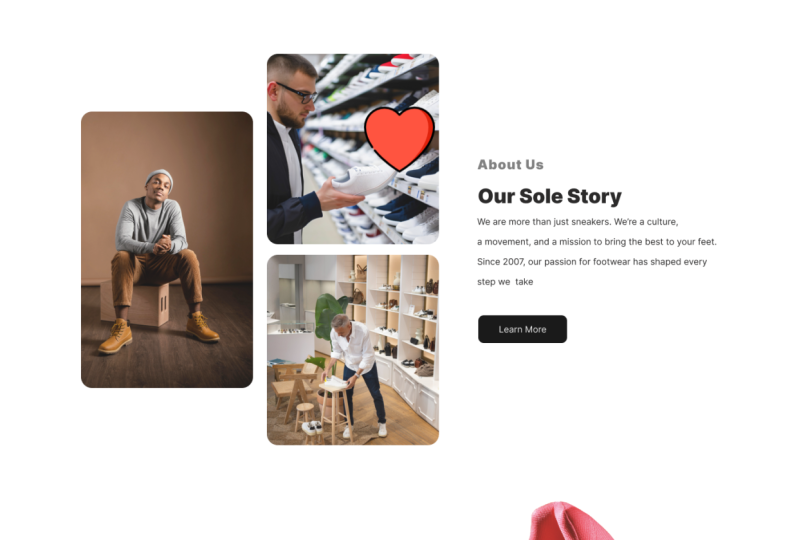Click the paragraph line mentioning Since 2007
The width and height of the screenshot is (799, 540).
(592, 262)
